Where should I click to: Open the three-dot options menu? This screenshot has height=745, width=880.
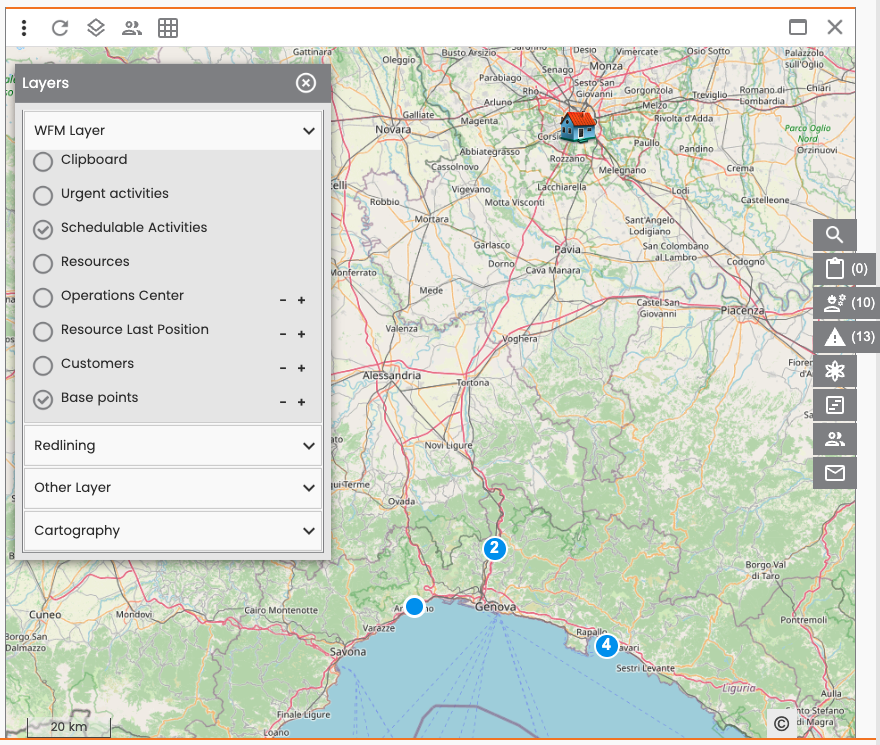click(24, 28)
